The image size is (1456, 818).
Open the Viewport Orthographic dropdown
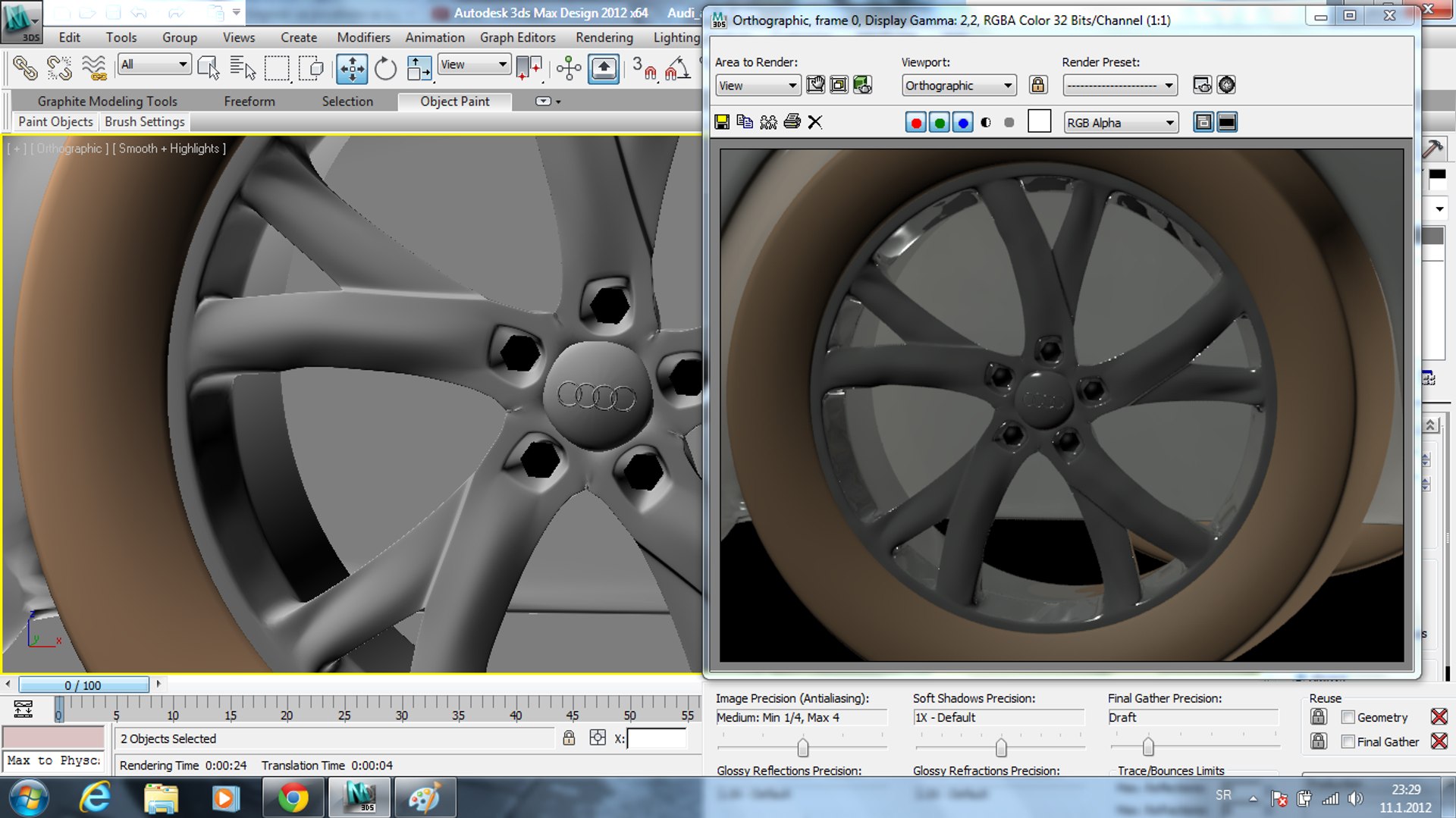pyautogui.click(x=959, y=86)
